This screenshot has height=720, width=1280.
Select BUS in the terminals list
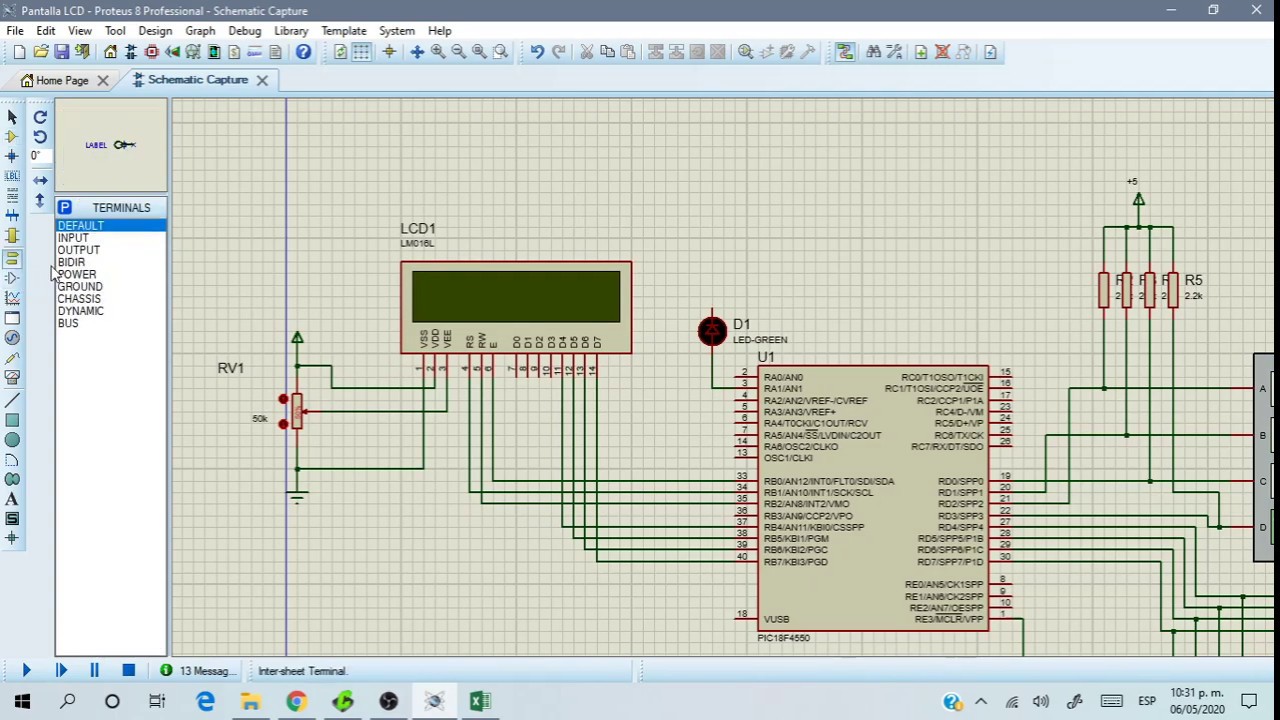coord(111,323)
